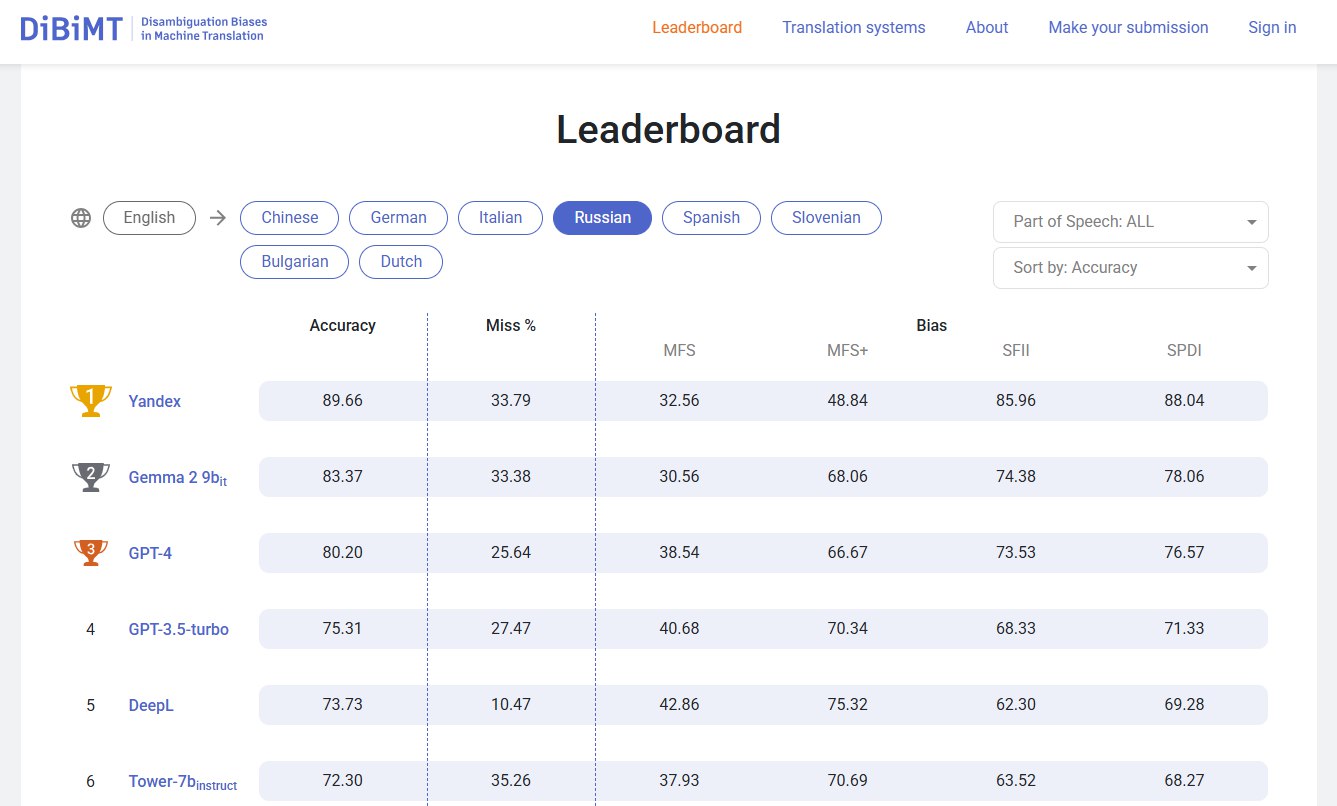Click GPT-3.5-turbo accuracy value 75.31
This screenshot has width=1337, height=806.
pos(343,629)
